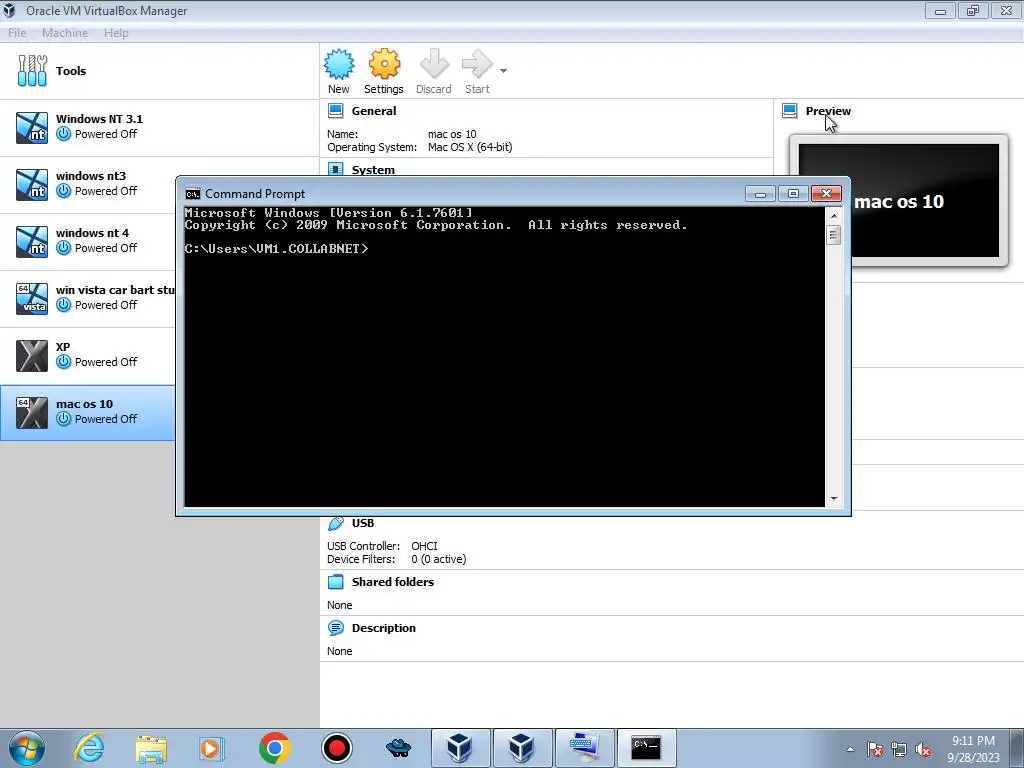Click the mac os 10 preview thumbnail
Image resolution: width=1024 pixels, height=768 pixels.
coord(899,201)
